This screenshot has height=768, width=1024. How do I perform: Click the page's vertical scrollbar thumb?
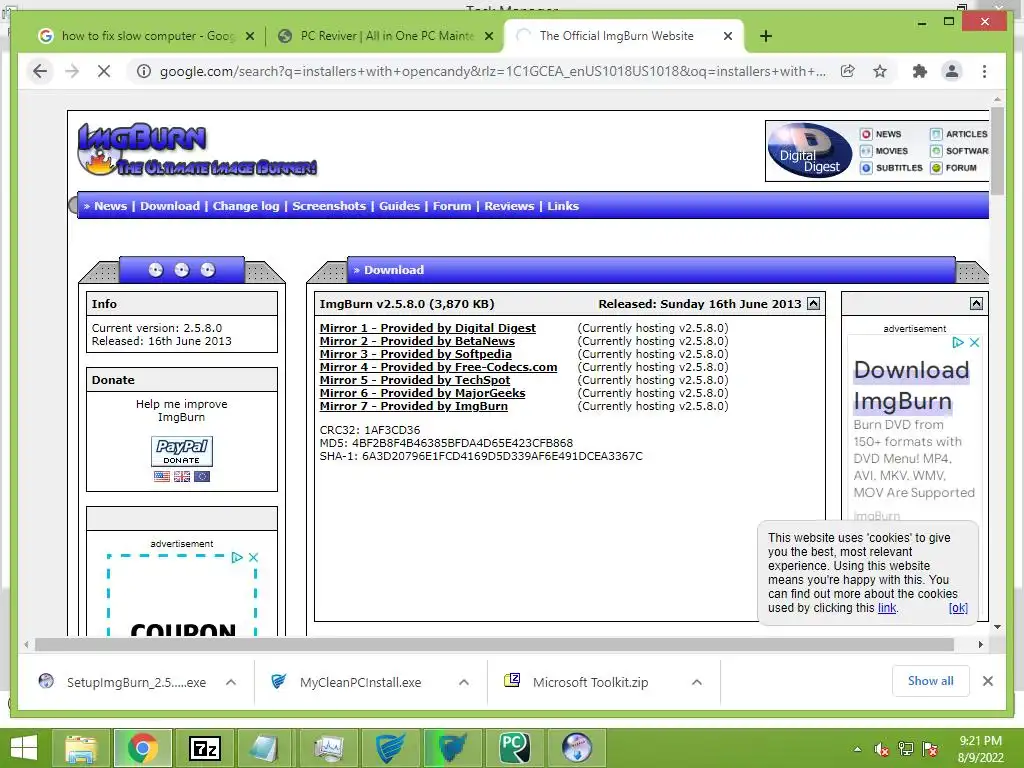997,151
